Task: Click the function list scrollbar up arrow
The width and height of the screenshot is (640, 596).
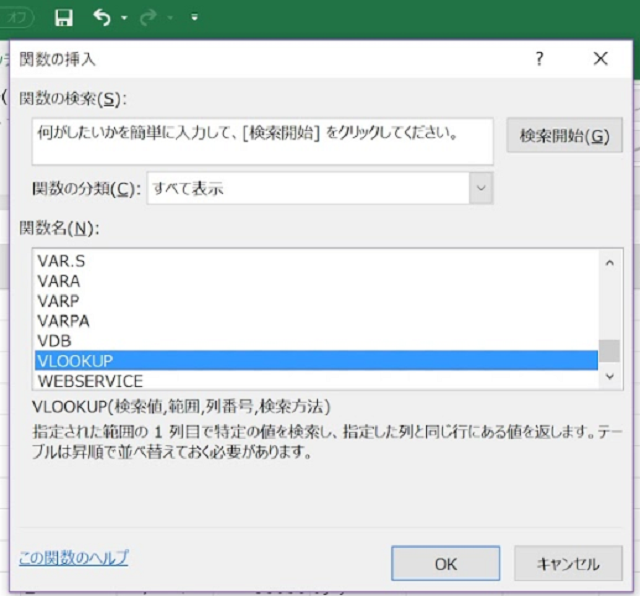Action: [x=609, y=262]
